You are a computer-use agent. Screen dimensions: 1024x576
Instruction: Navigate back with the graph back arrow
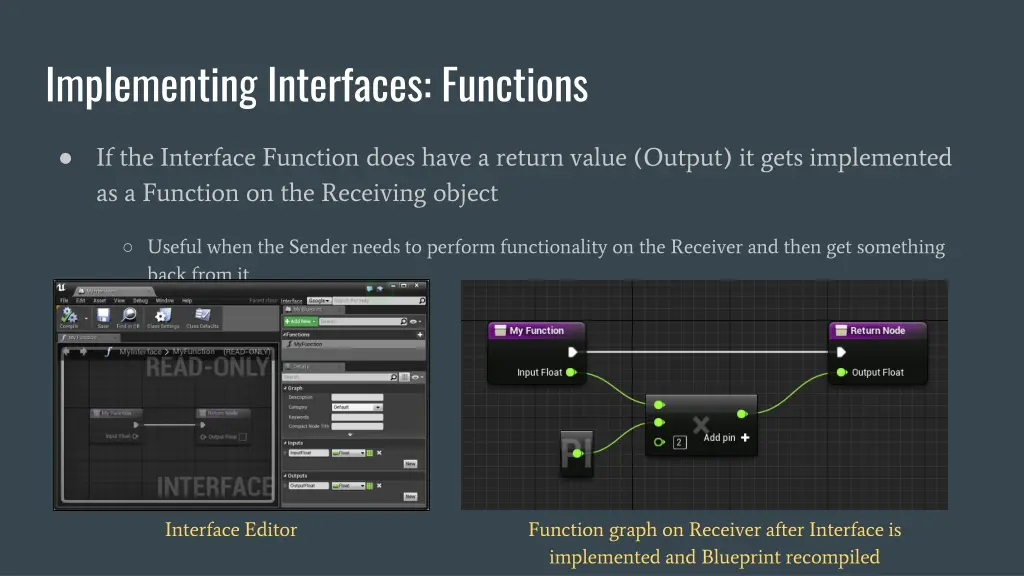click(66, 351)
